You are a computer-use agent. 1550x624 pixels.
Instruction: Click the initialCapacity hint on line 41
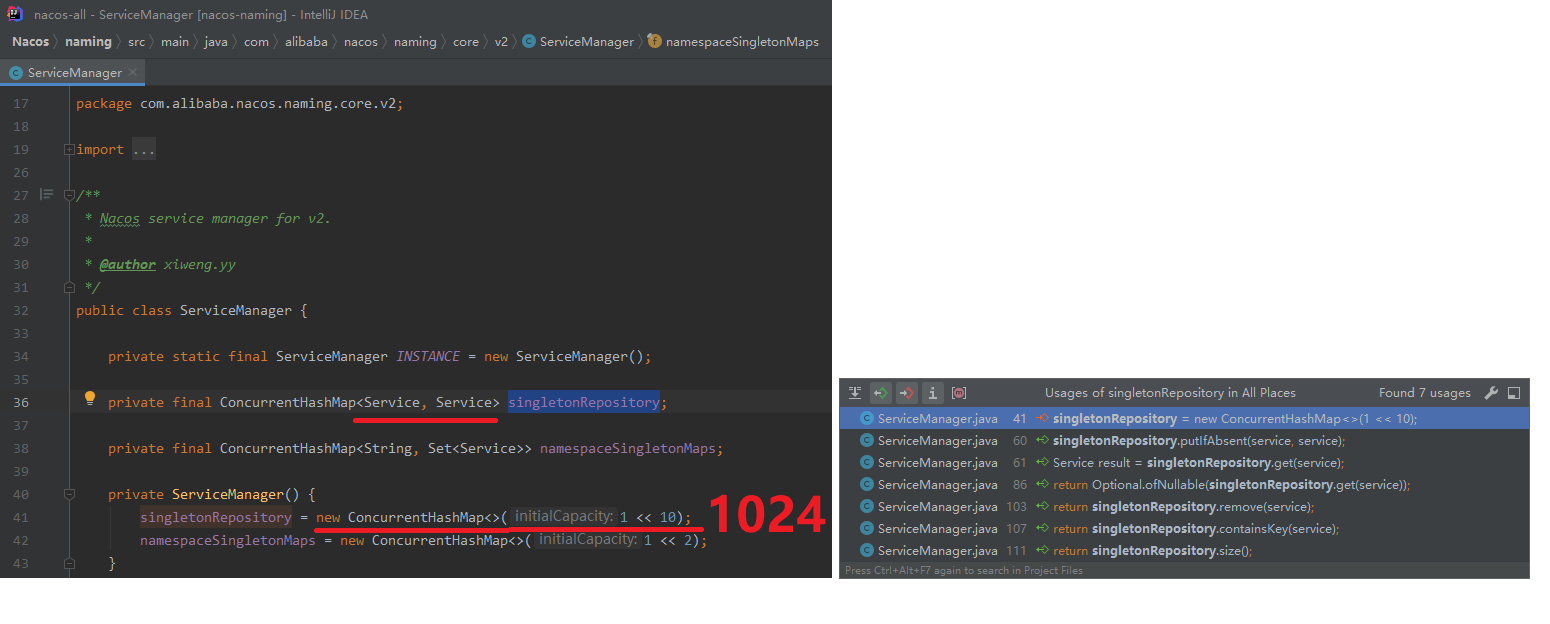[x=562, y=517]
